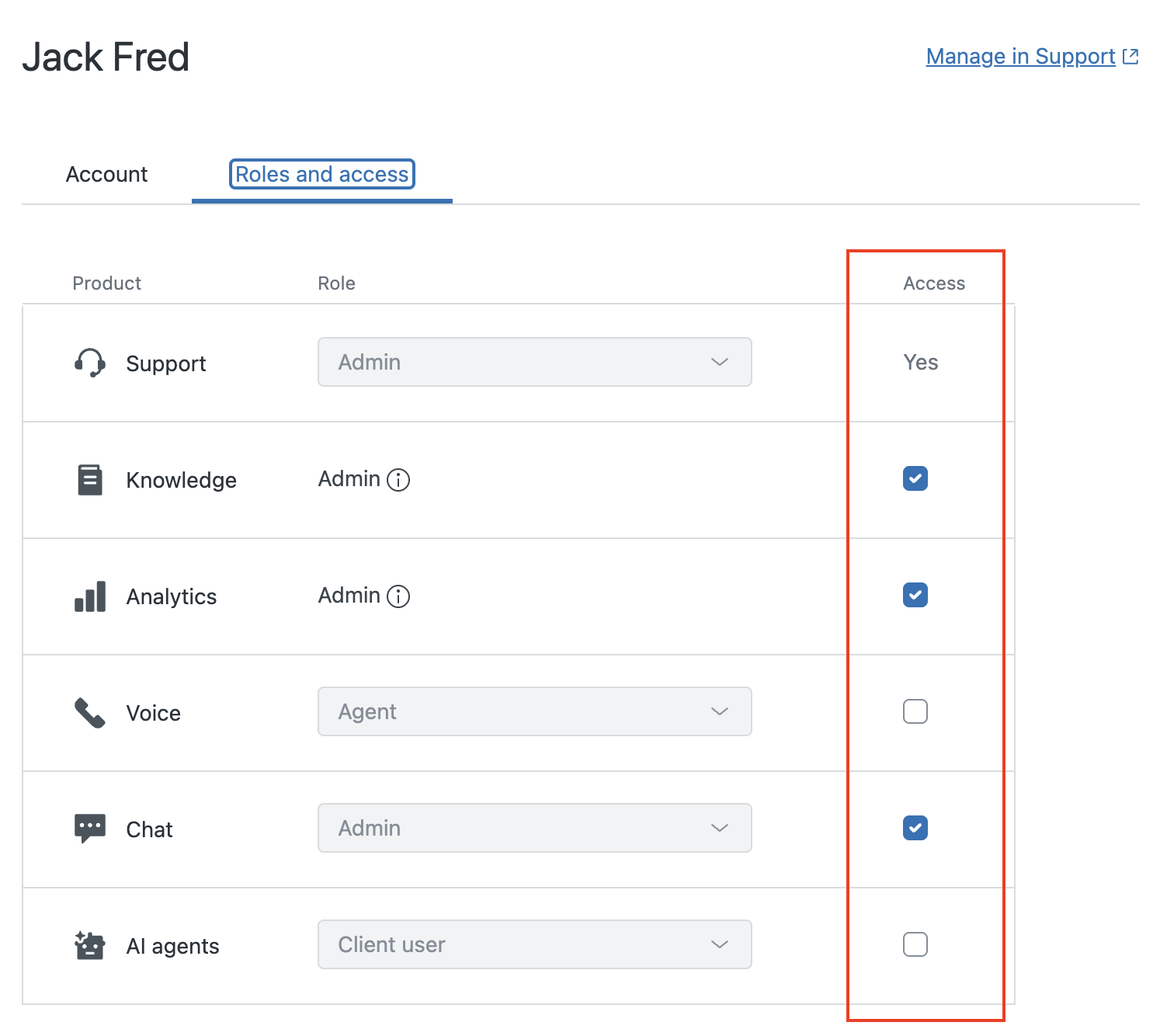
Task: Open the Support role dropdown
Action: point(534,362)
